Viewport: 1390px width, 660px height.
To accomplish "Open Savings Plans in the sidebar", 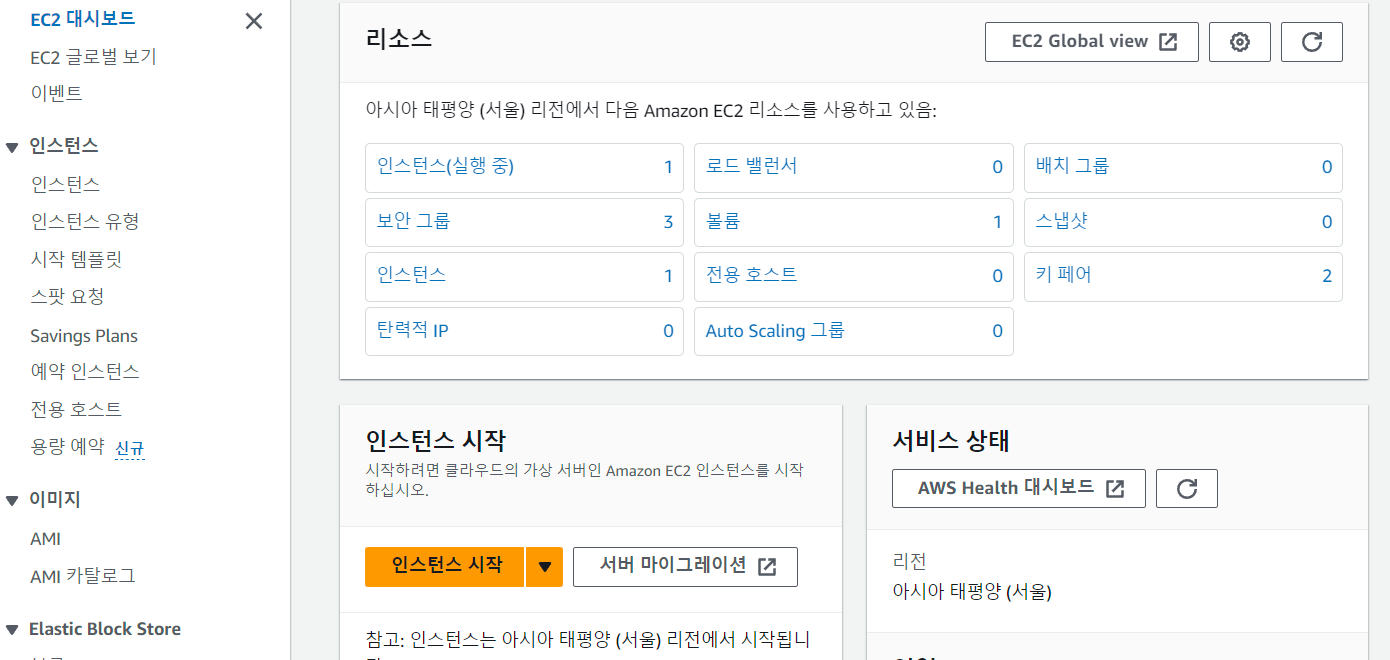I will (x=84, y=336).
